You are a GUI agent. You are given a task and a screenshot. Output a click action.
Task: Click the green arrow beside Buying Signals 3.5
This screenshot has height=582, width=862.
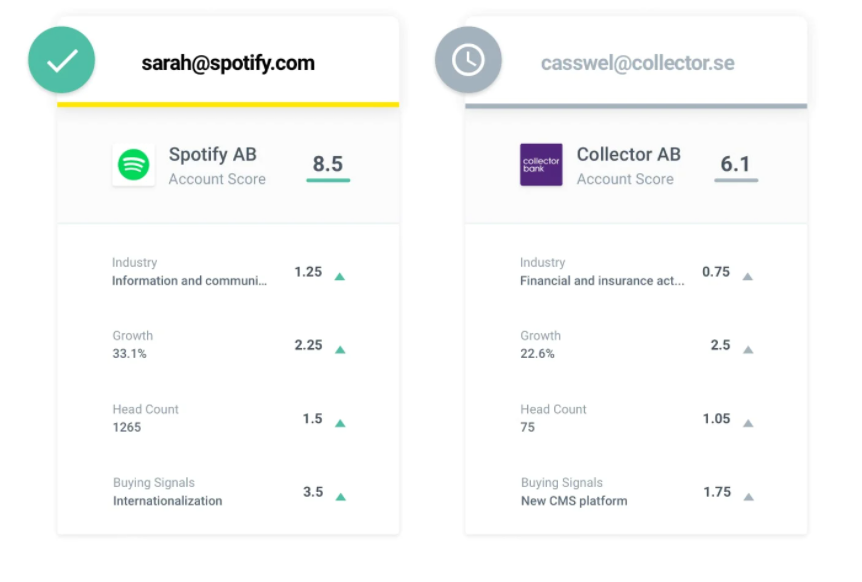tap(341, 497)
